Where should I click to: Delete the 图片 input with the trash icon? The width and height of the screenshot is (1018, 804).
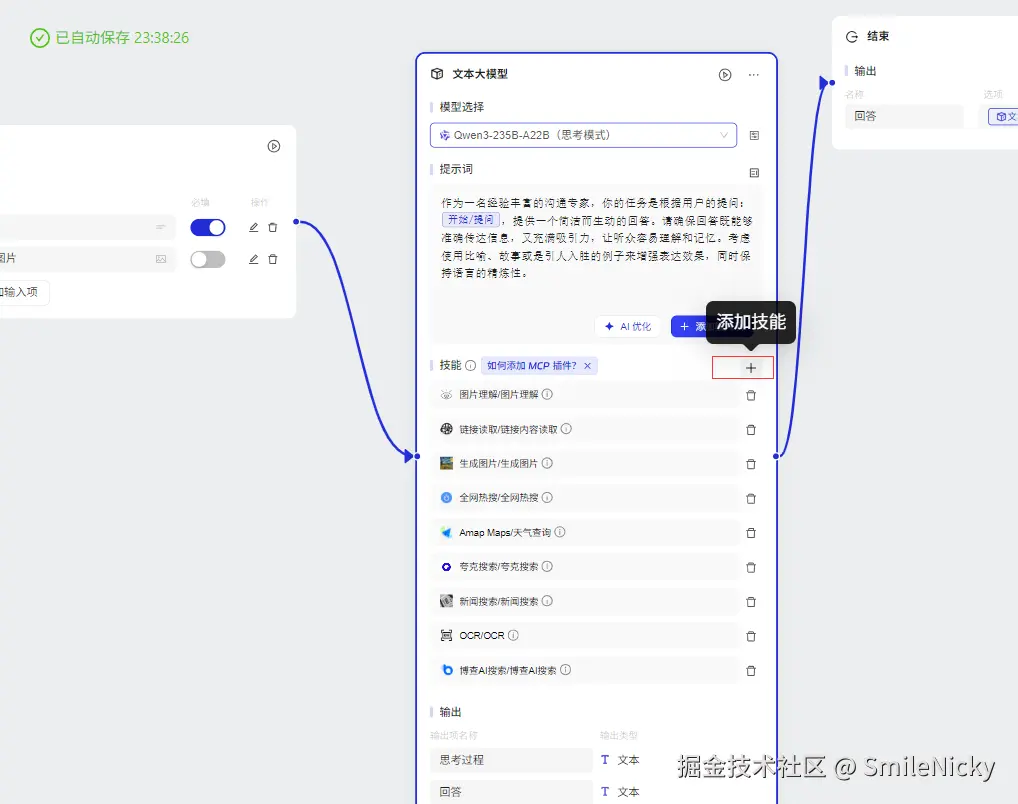point(273,259)
